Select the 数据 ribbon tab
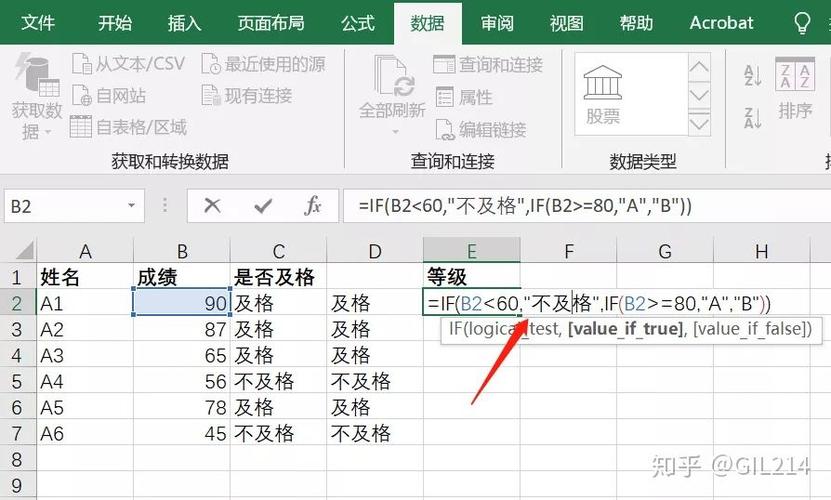 427,23
